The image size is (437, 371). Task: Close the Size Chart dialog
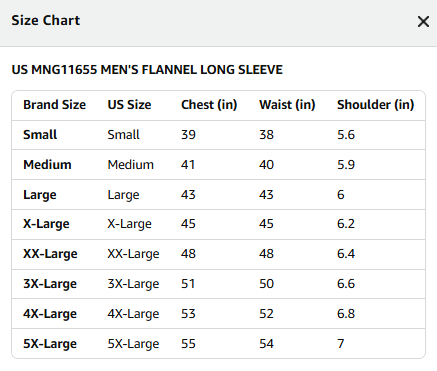tap(423, 22)
